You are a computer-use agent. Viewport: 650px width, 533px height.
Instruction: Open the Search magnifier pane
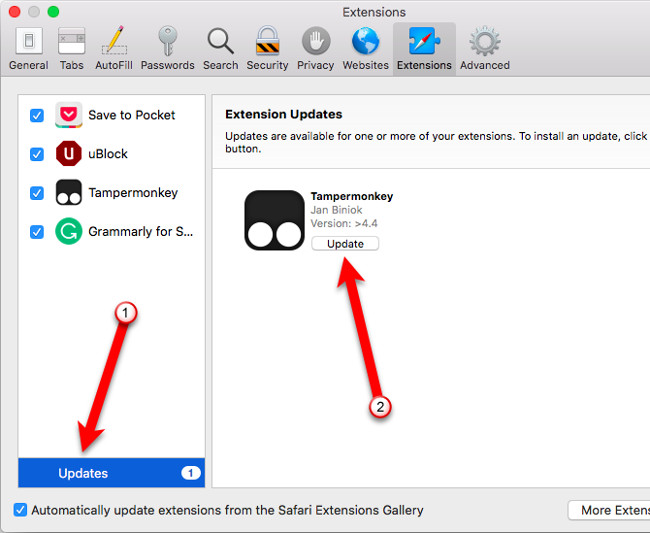tap(221, 48)
